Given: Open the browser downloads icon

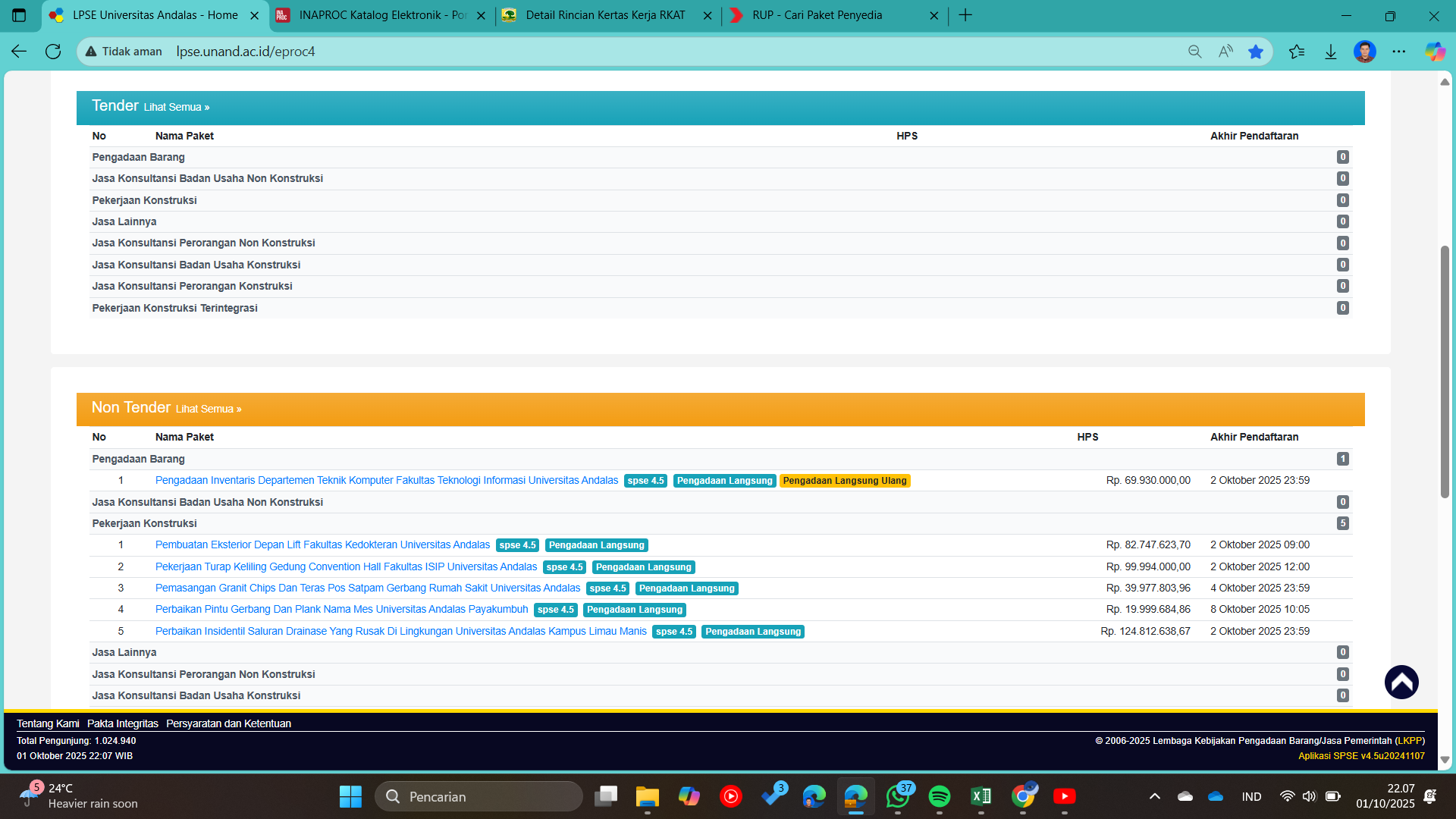Looking at the screenshot, I should point(1330,52).
